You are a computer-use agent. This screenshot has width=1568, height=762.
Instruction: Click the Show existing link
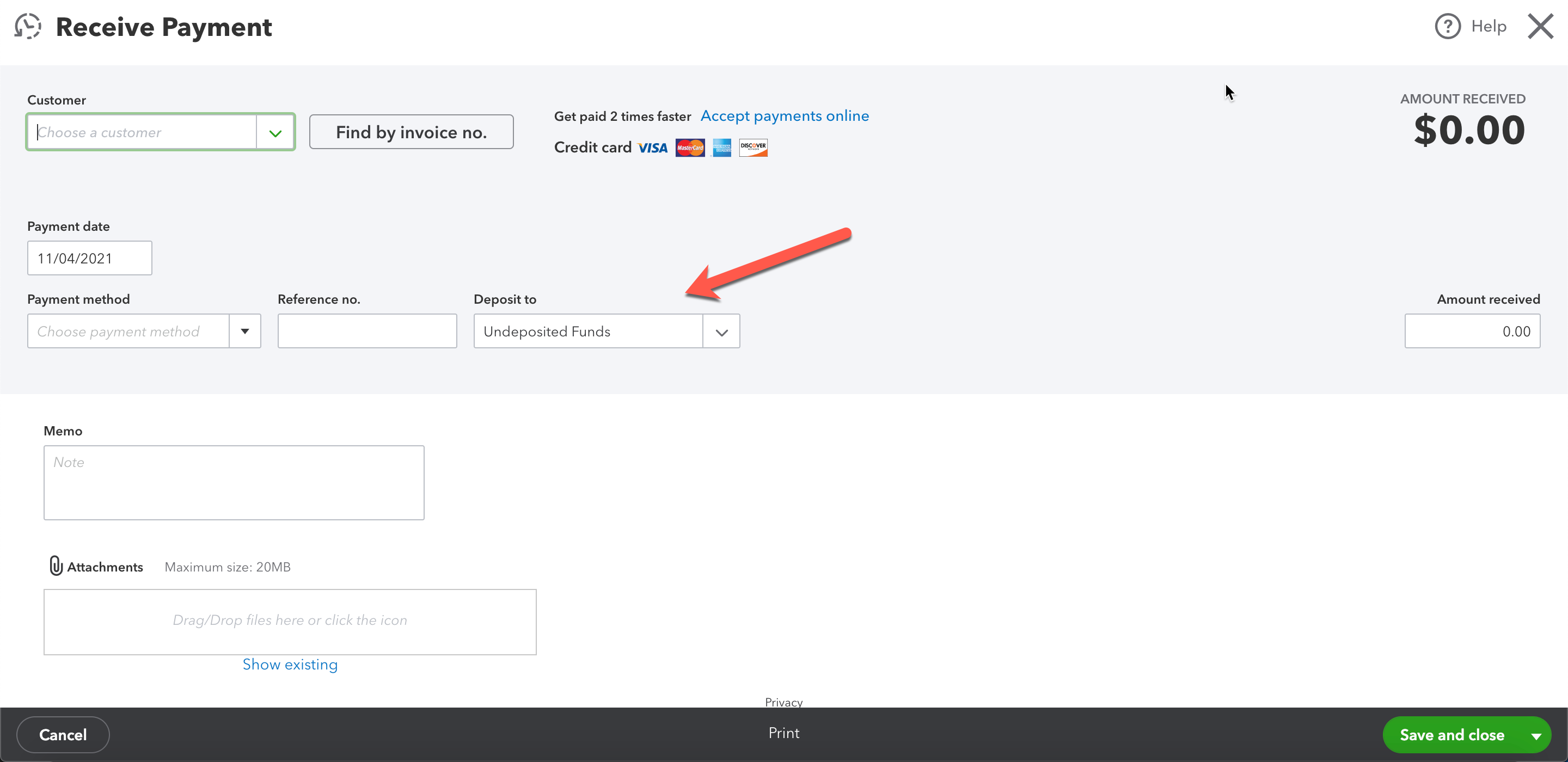click(290, 664)
